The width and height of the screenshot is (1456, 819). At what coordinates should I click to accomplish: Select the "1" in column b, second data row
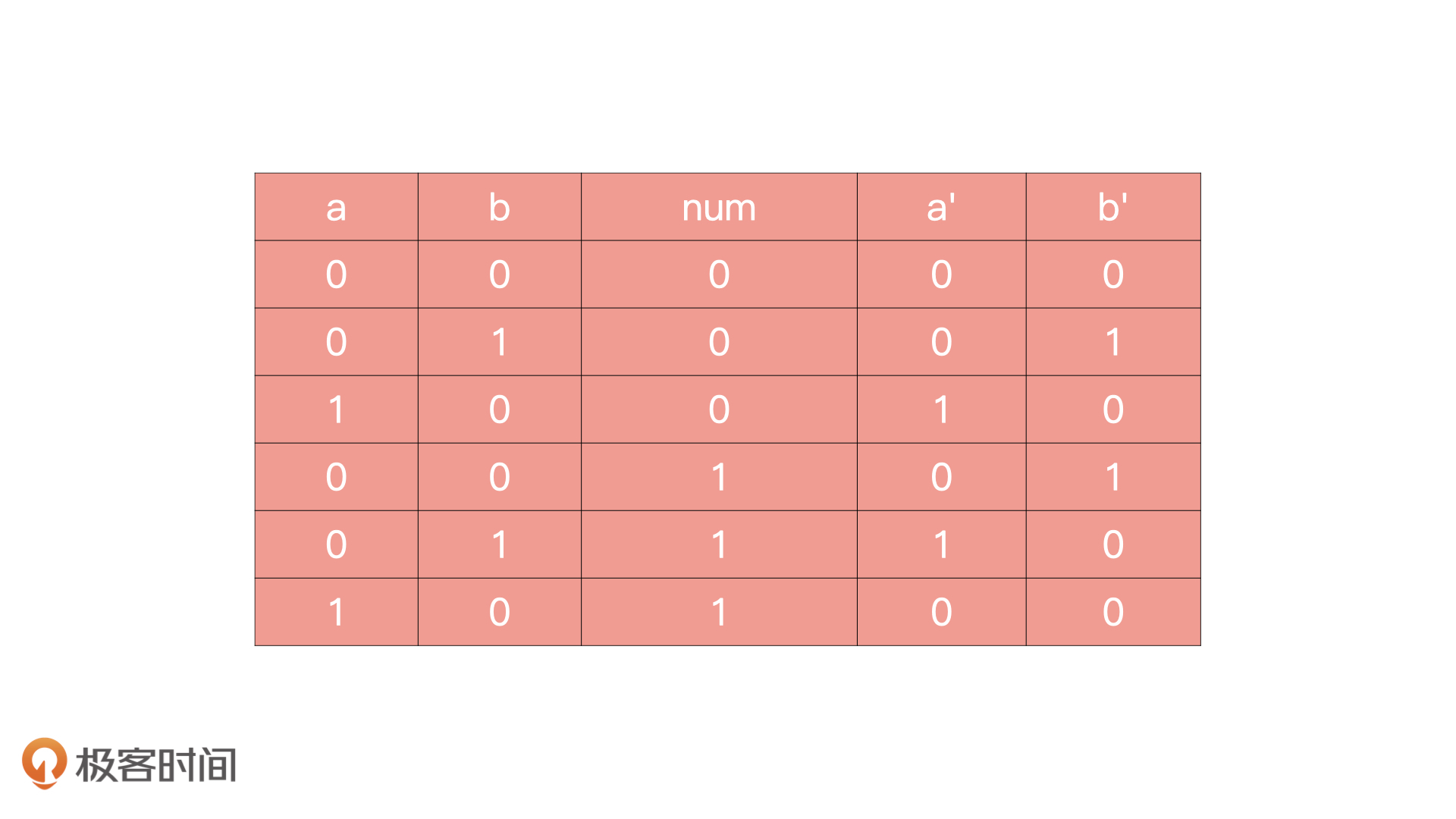coord(499,342)
